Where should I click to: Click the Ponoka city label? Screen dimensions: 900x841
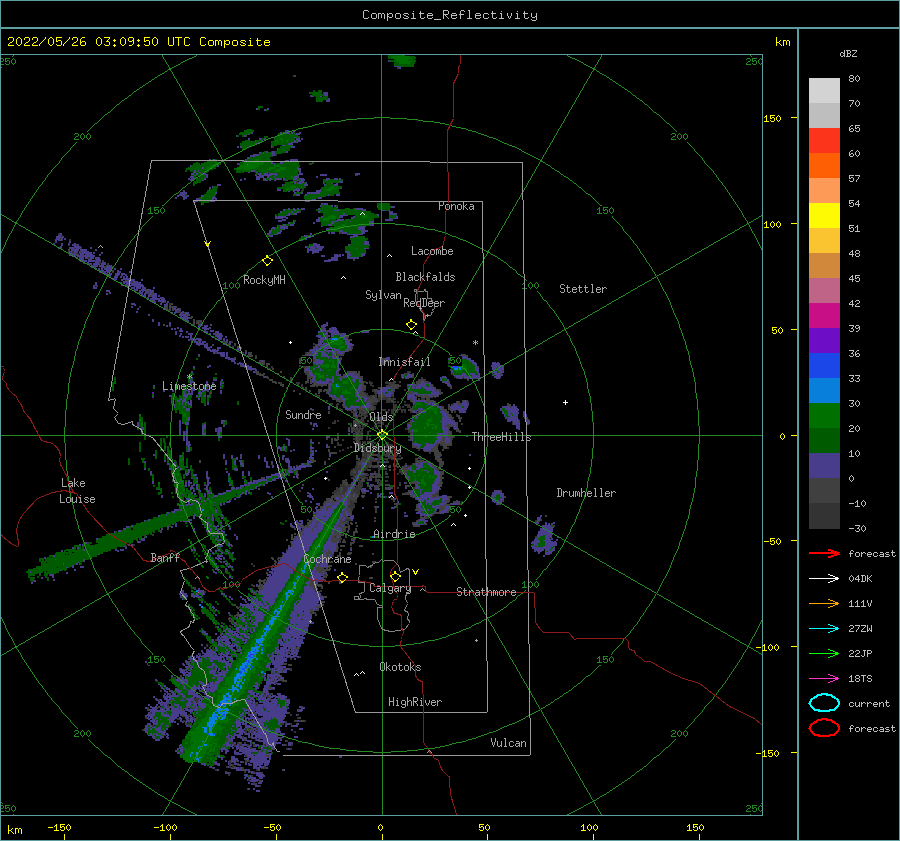click(456, 206)
